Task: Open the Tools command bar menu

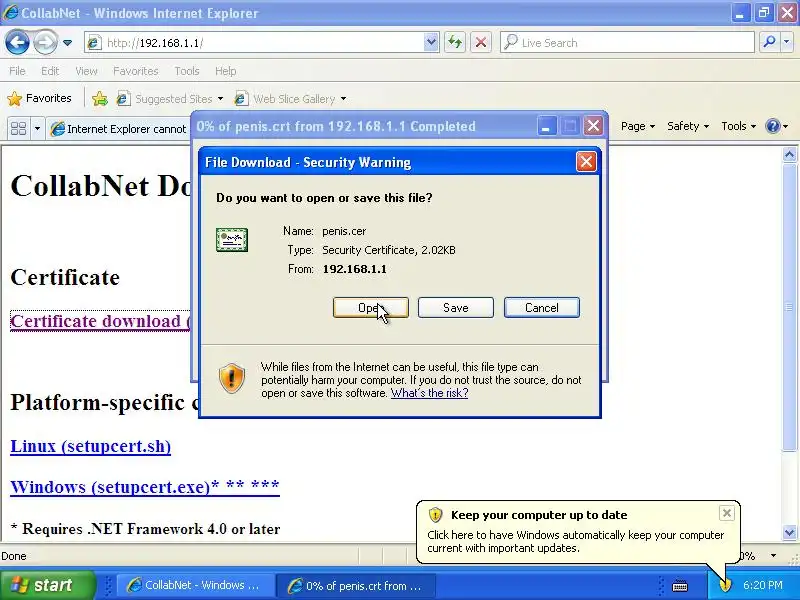Action: [x=738, y=126]
